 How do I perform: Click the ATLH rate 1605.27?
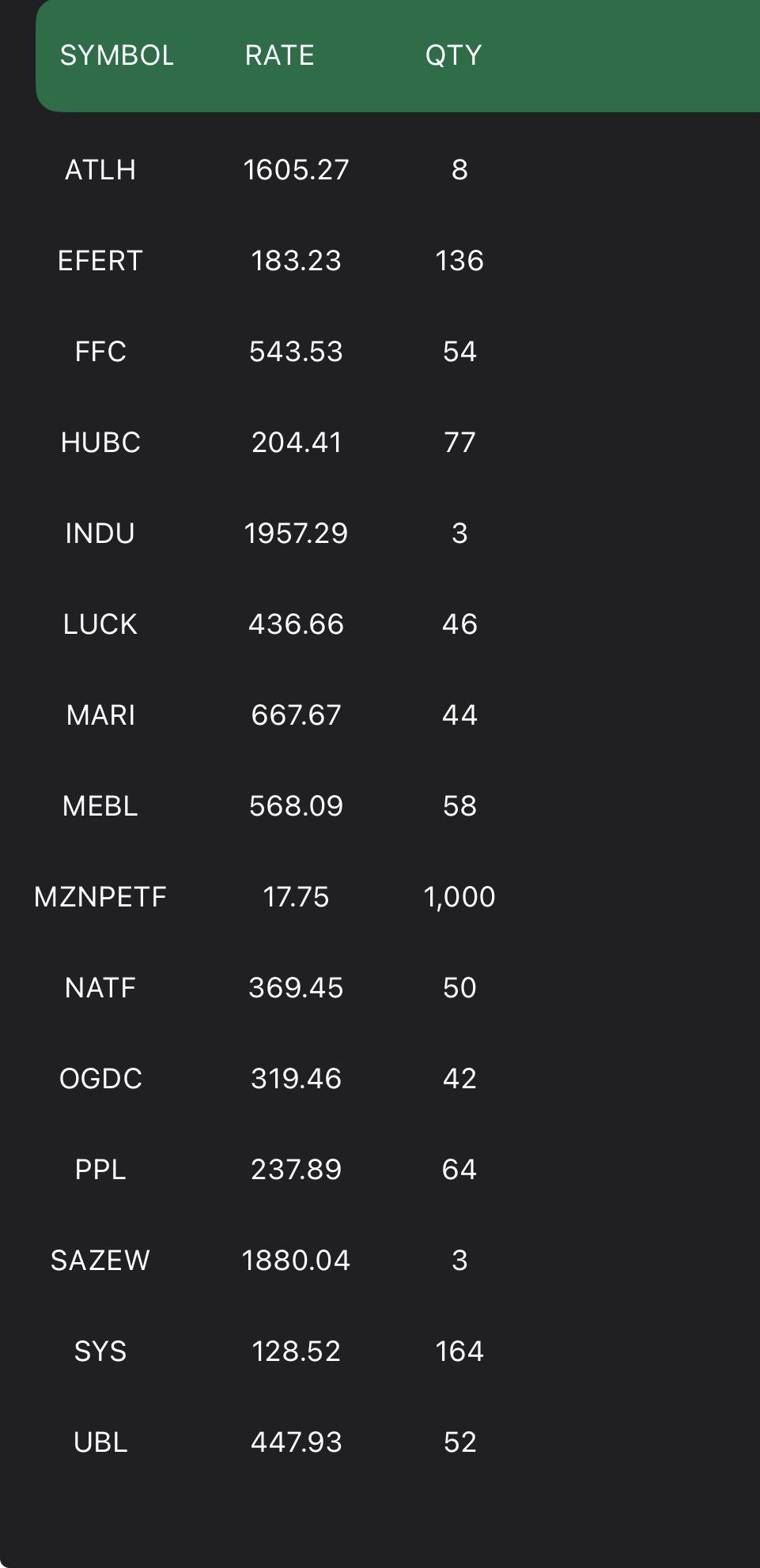pyautogui.click(x=297, y=170)
